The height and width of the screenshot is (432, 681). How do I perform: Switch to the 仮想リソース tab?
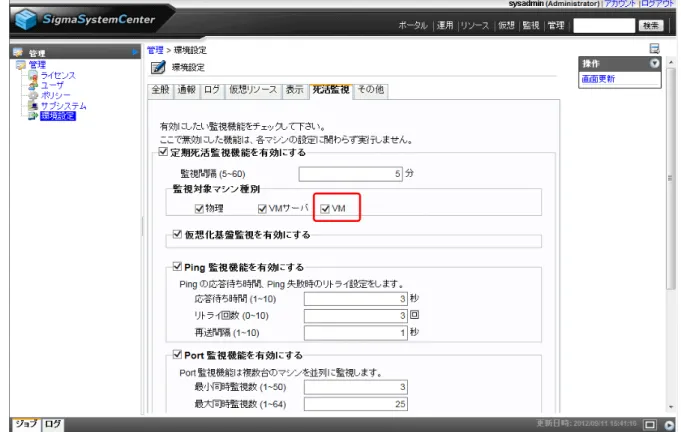[x=253, y=90]
